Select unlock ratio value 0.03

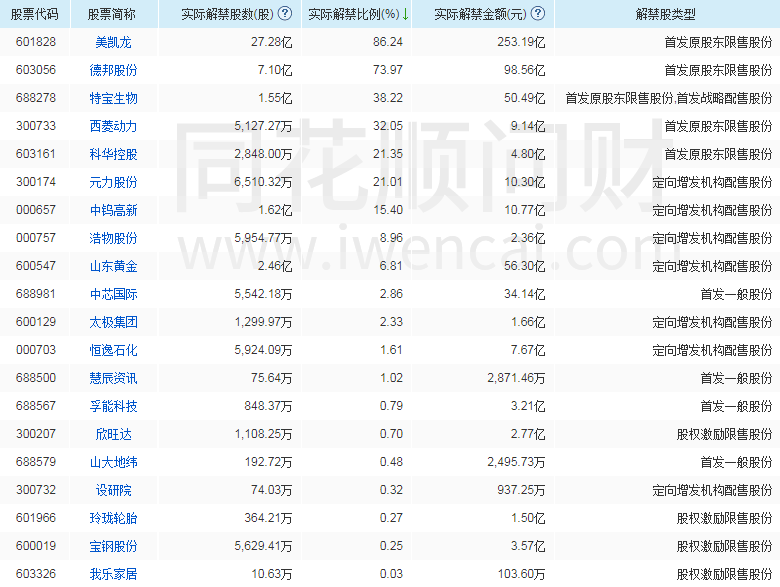(x=391, y=574)
